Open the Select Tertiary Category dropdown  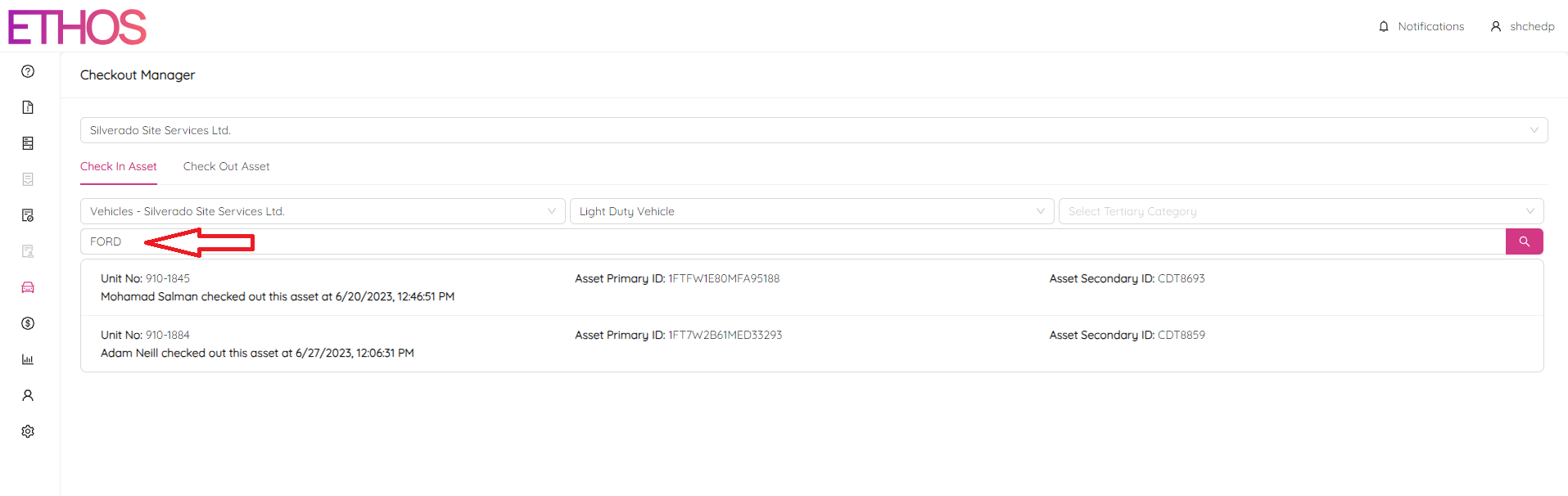[x=1300, y=211]
